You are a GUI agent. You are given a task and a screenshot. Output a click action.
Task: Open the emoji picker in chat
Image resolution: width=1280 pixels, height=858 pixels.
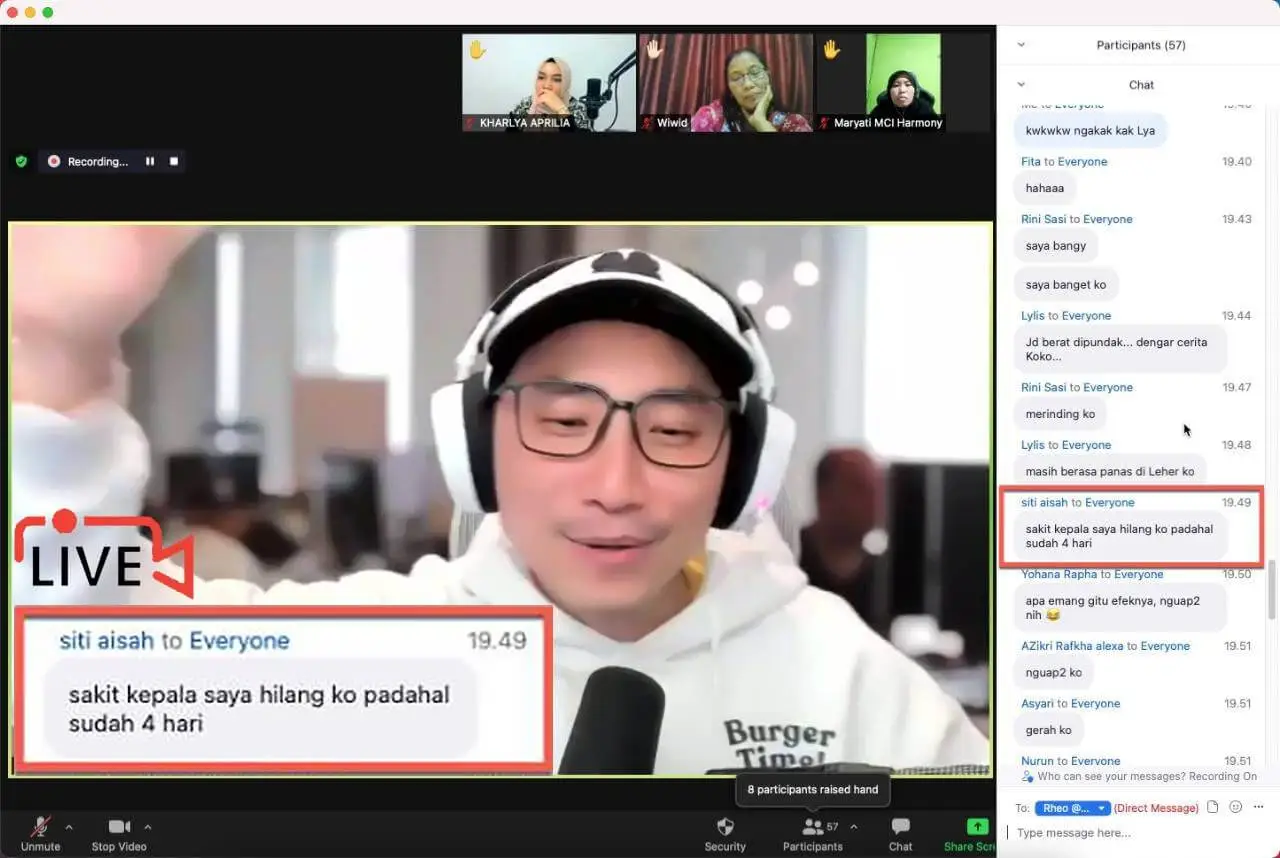[x=1236, y=807]
